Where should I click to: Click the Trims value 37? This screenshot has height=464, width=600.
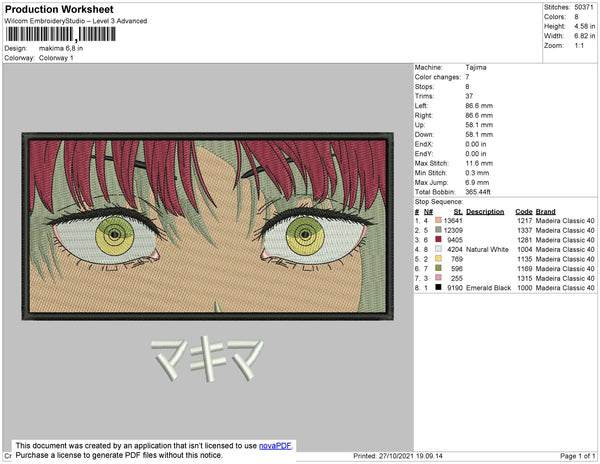click(x=469, y=96)
